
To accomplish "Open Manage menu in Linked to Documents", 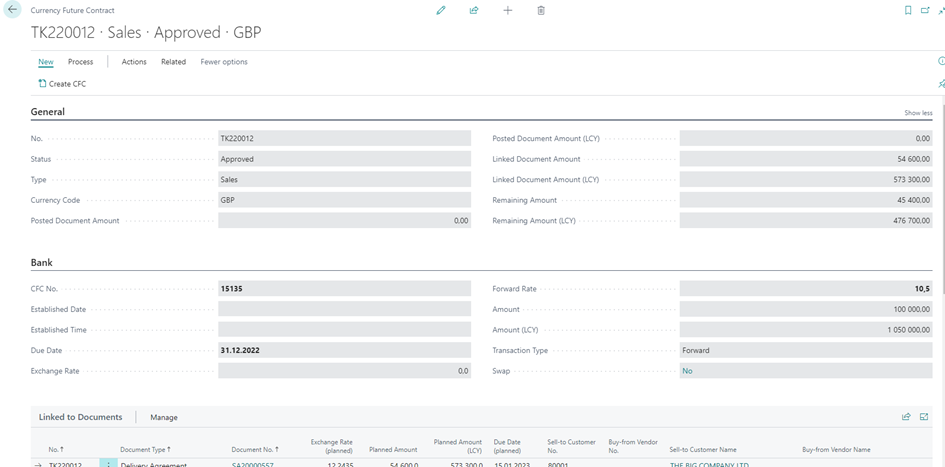I will [164, 417].
